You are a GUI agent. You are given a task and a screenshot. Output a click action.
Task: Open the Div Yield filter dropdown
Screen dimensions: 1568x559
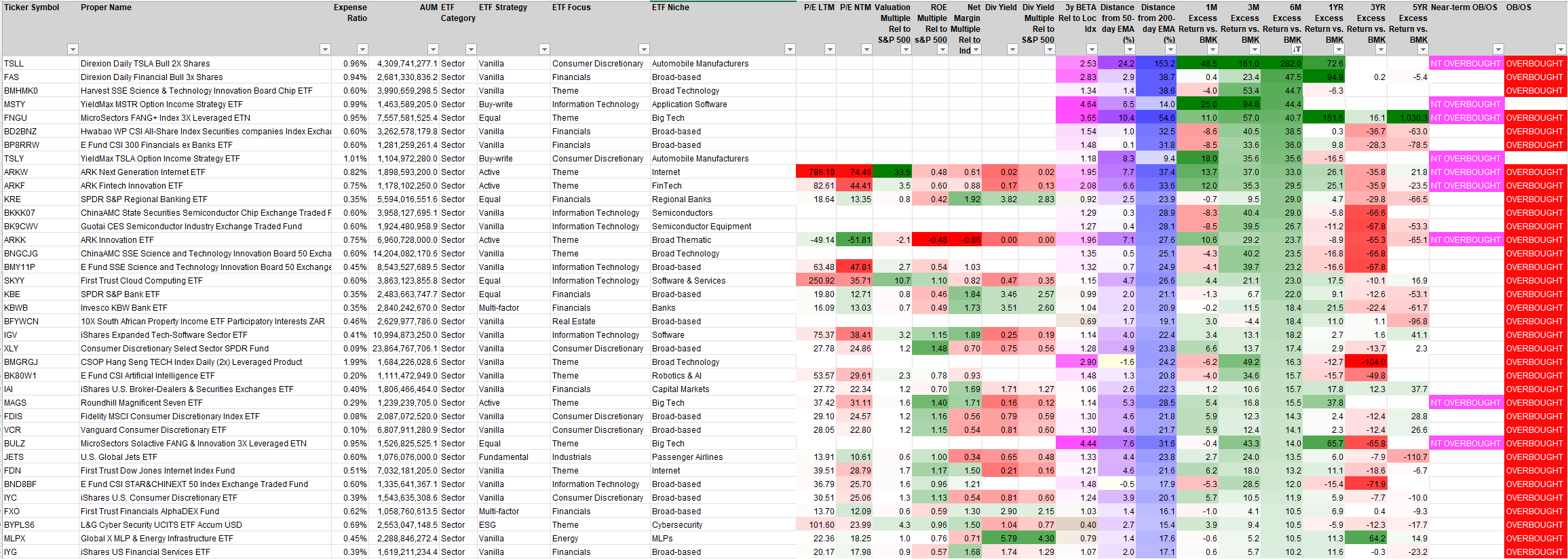click(1012, 50)
